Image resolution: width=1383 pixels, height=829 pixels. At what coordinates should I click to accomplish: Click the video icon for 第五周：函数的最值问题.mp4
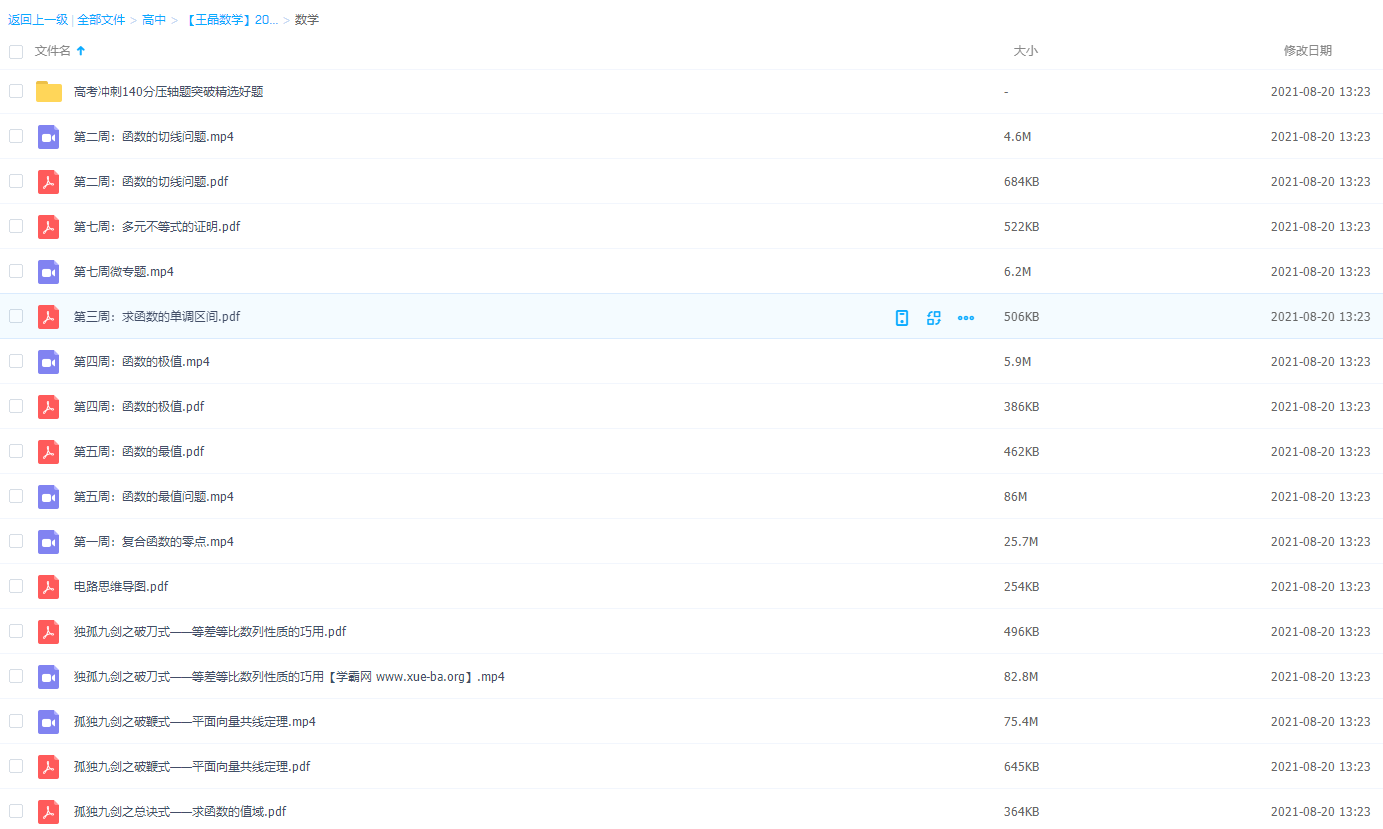pos(48,497)
